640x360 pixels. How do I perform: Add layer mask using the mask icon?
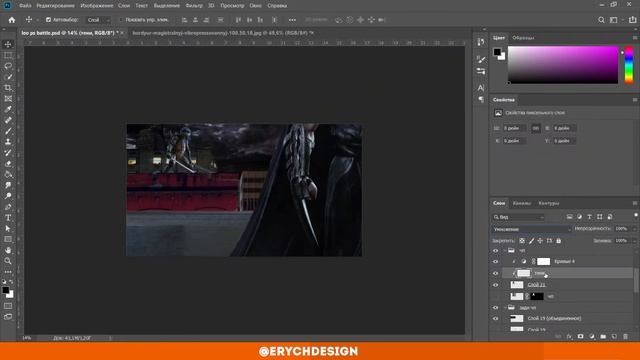tap(580, 336)
